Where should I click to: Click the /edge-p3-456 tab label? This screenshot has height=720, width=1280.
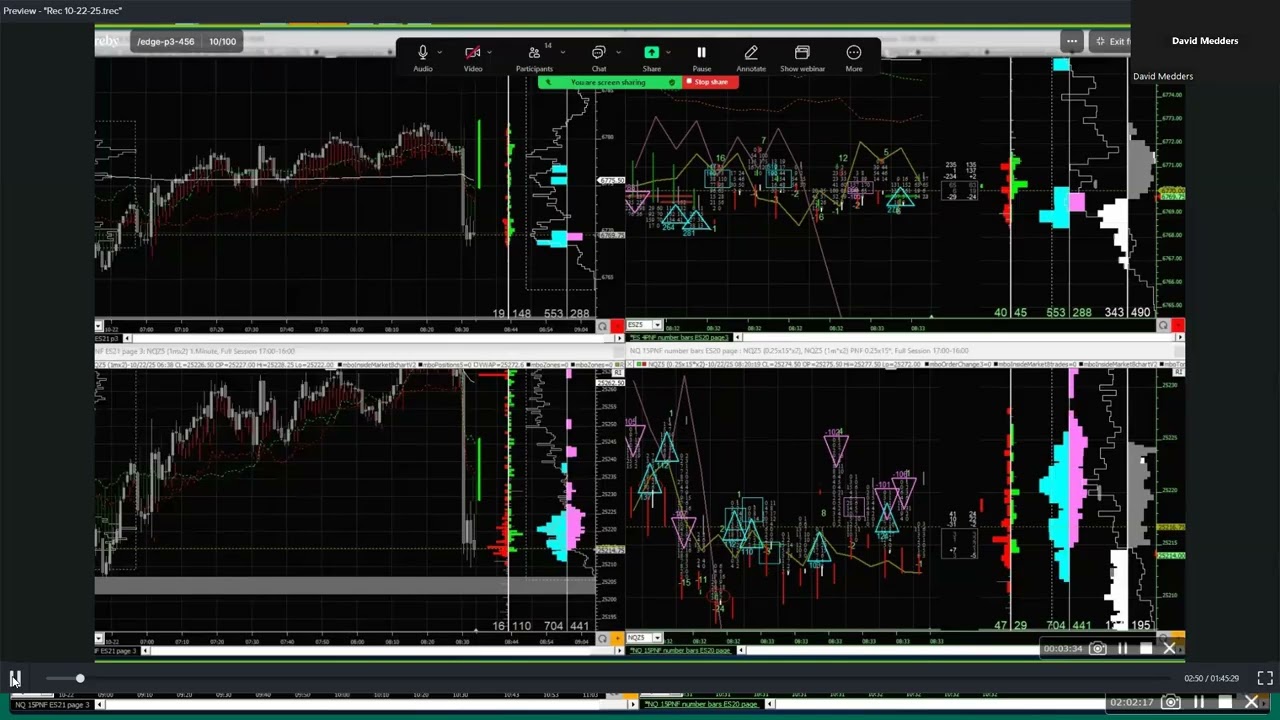click(166, 42)
